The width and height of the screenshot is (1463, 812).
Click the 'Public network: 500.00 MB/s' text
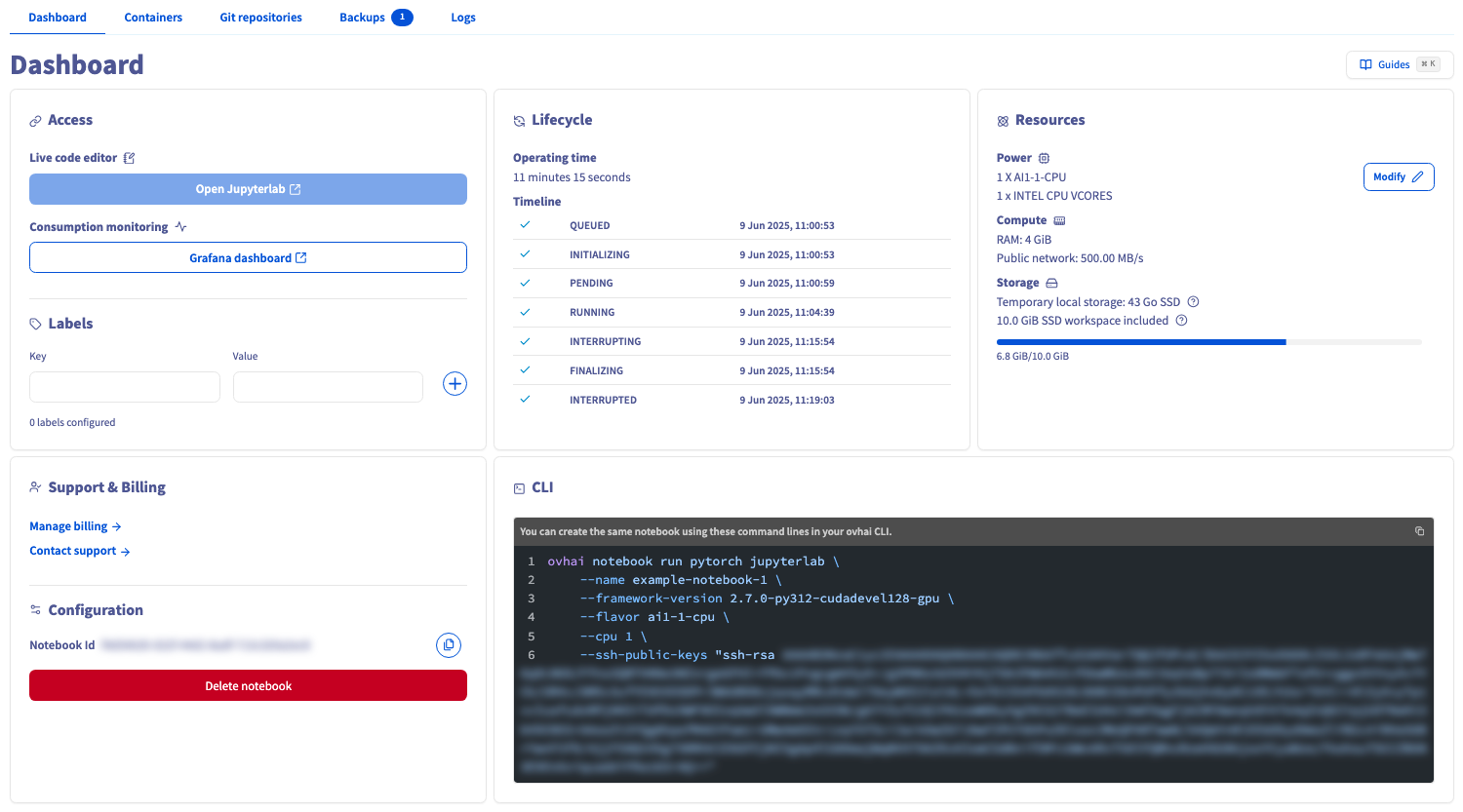point(1070,258)
